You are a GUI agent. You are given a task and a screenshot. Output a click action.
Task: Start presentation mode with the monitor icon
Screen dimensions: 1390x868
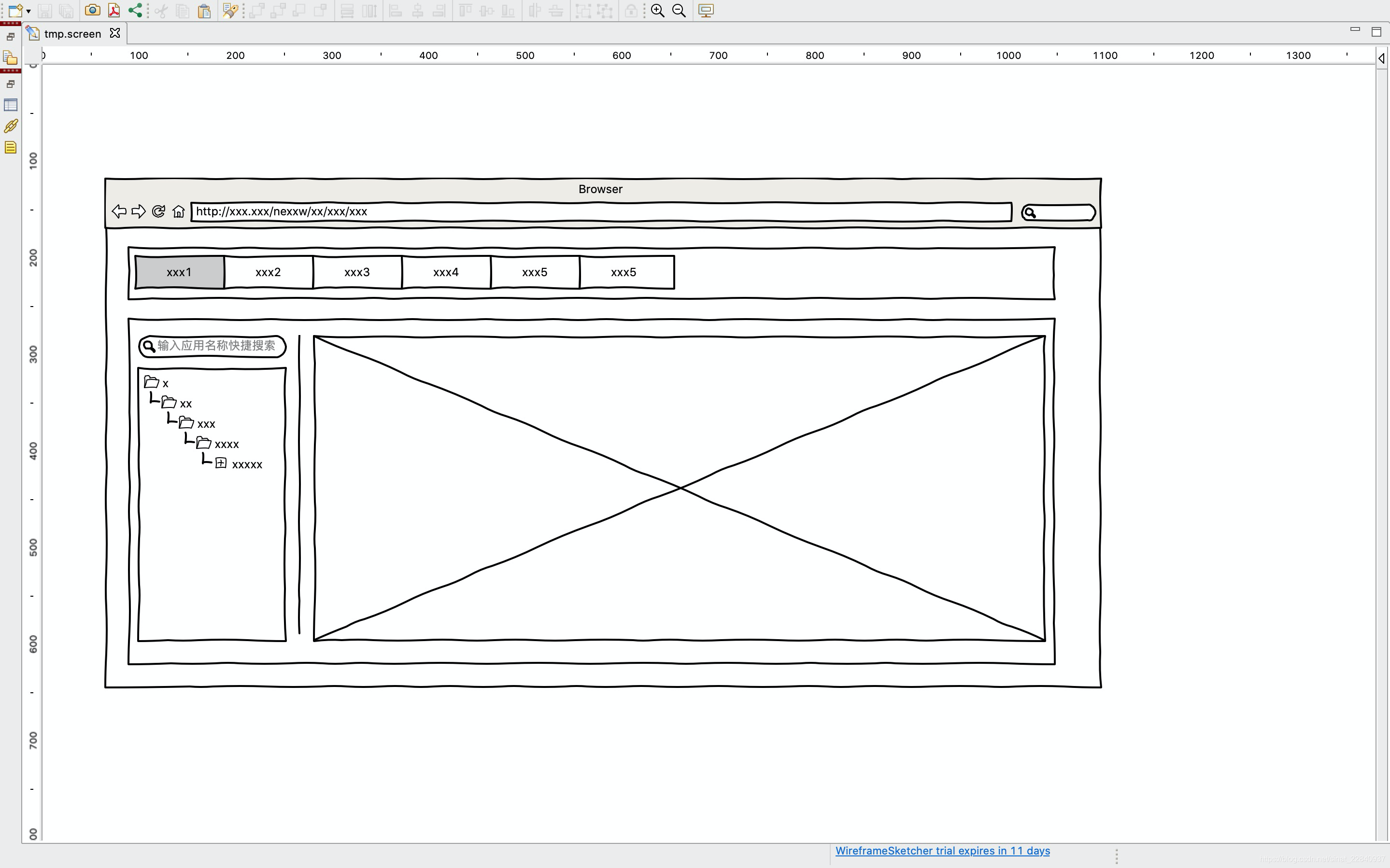click(x=706, y=10)
